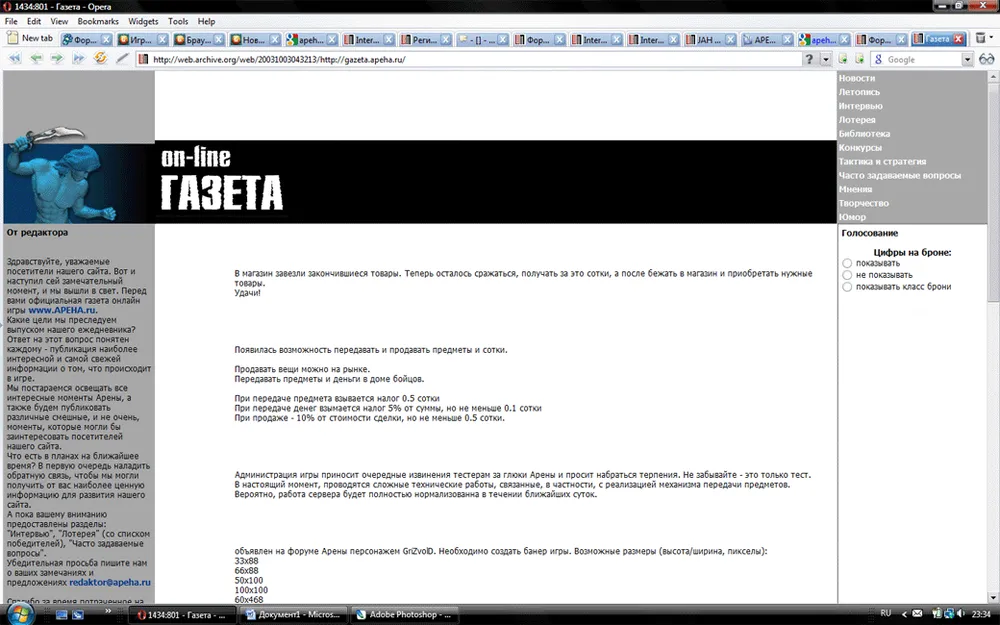
Task: Click the on-line ГАЗЕТА banner logo
Action: coord(221,180)
